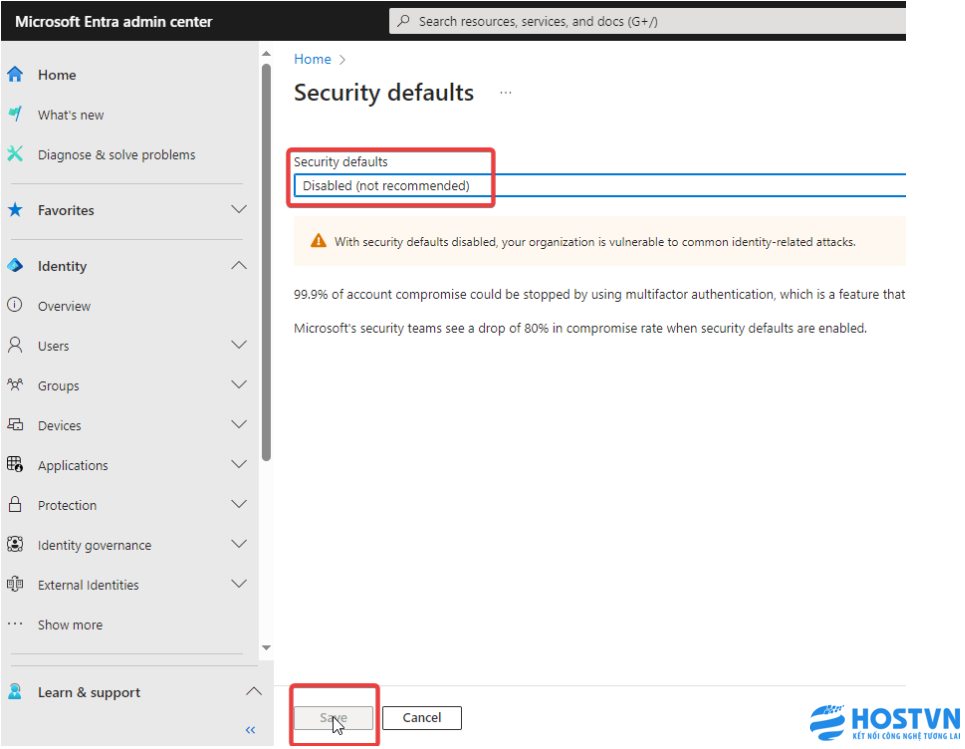Click the Microsoft Entra admin center title
Viewport: 965px width, 749px height.
pyautogui.click(x=114, y=22)
